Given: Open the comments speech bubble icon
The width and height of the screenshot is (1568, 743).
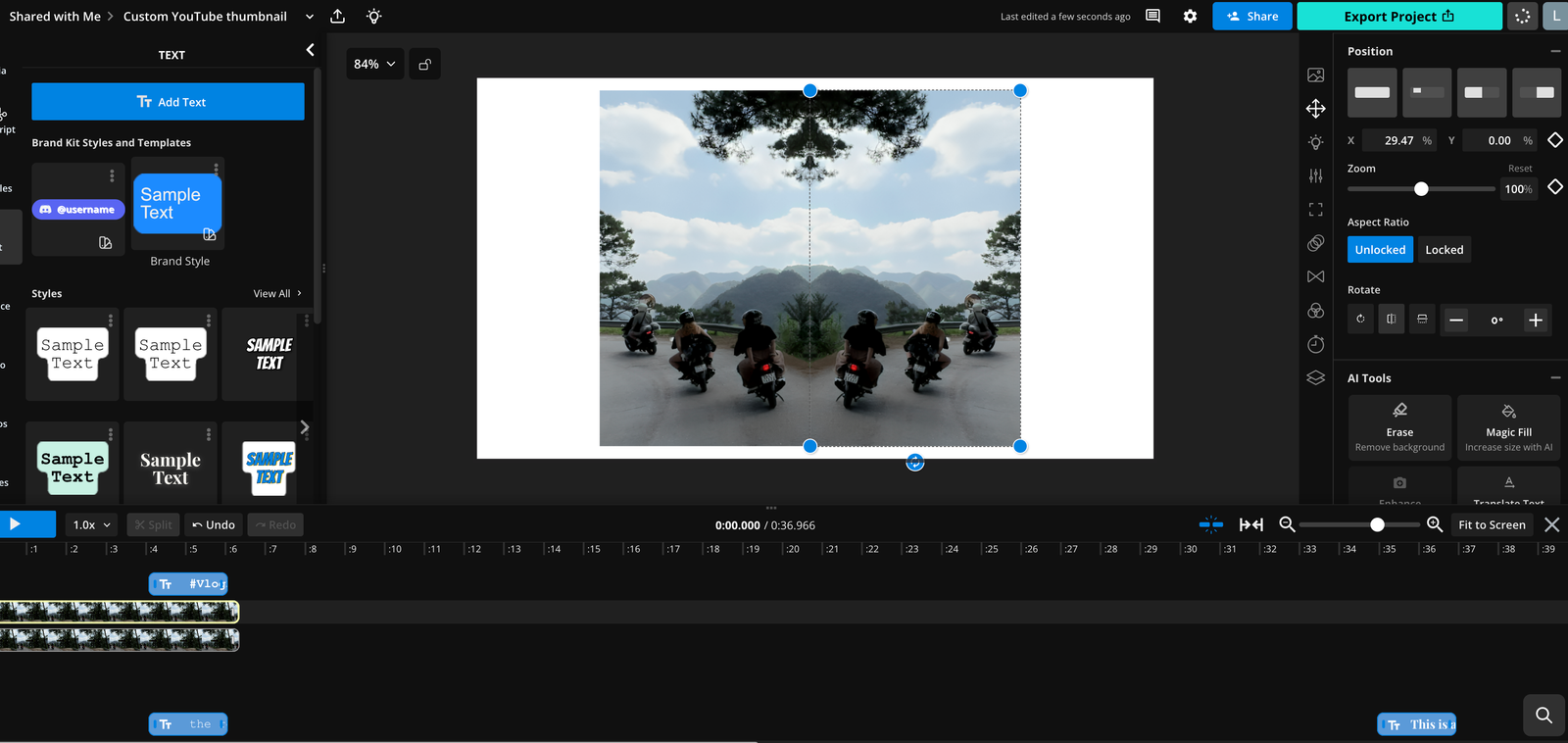Looking at the screenshot, I should [1152, 16].
